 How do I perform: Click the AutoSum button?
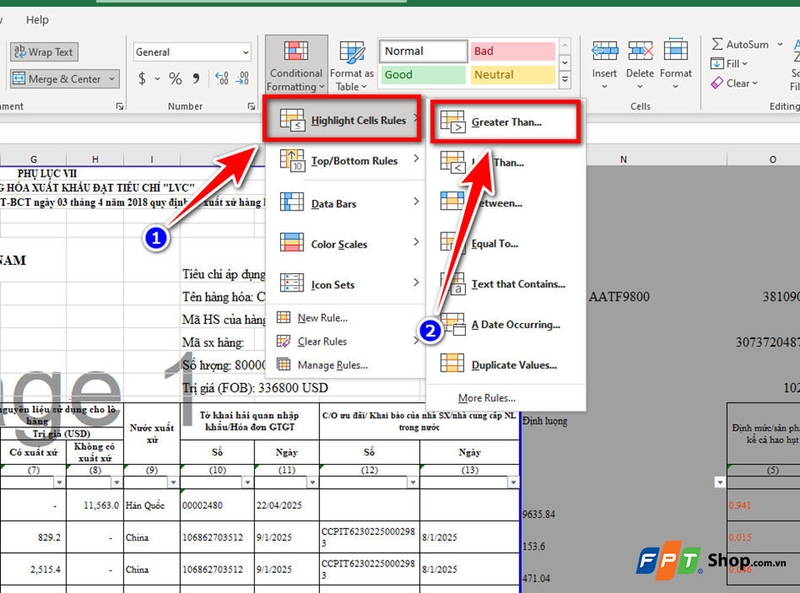[x=740, y=44]
